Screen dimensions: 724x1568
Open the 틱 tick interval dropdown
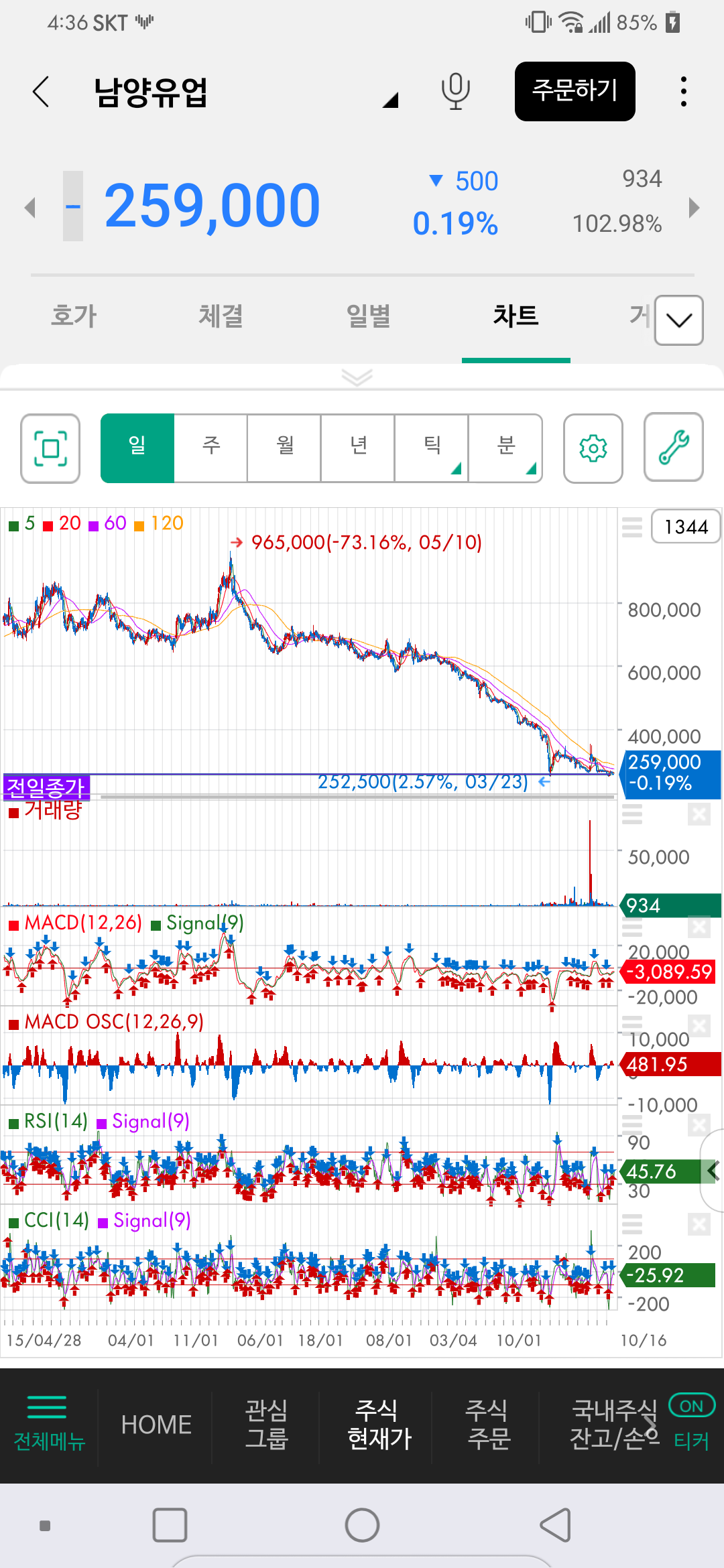click(432, 448)
